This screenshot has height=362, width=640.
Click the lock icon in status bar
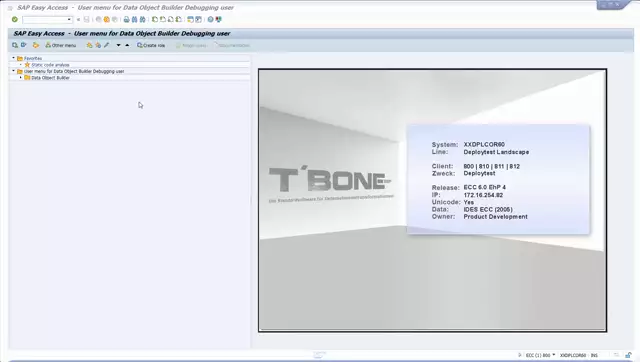pyautogui.click(x=628, y=355)
